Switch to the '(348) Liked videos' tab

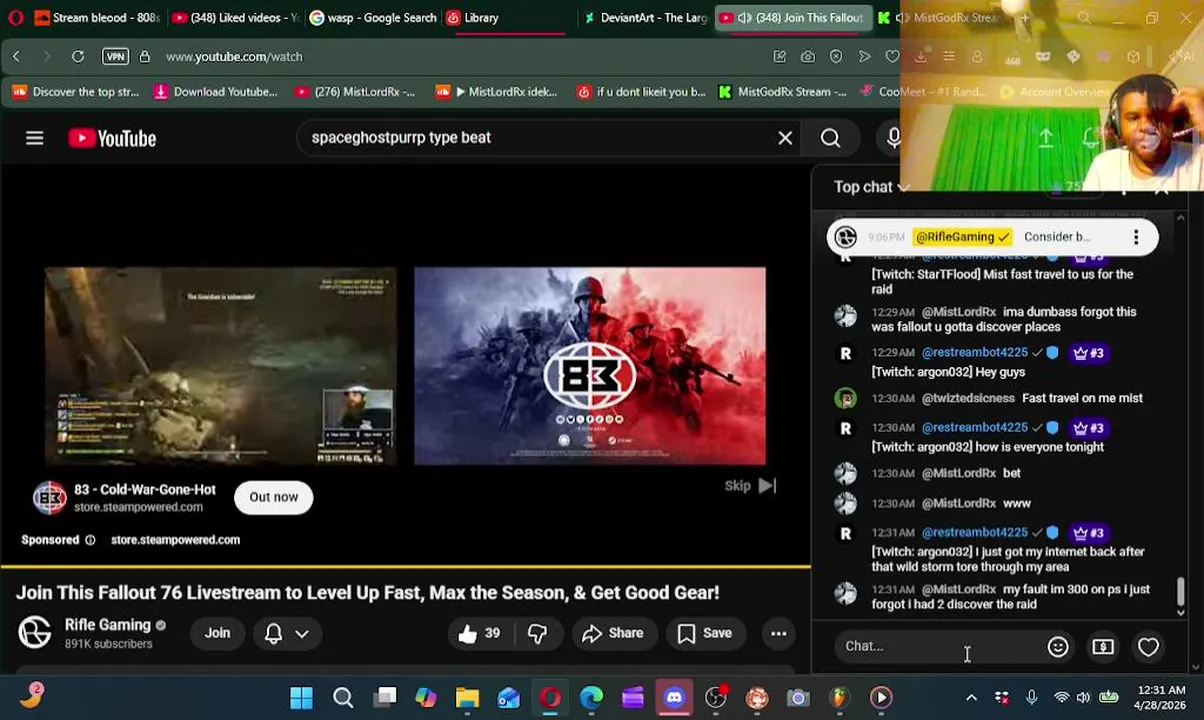(x=234, y=18)
